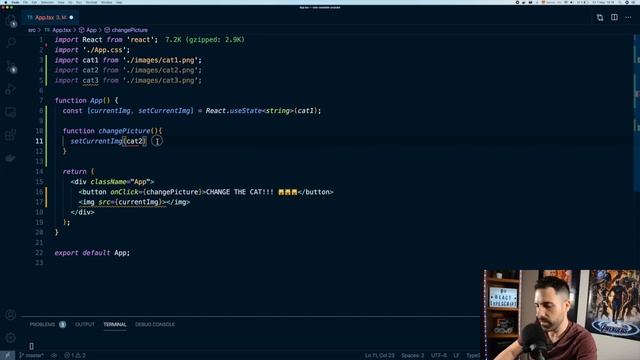640x360 pixels.
Task: Open the Explorer view in activity bar
Action: (11, 20)
